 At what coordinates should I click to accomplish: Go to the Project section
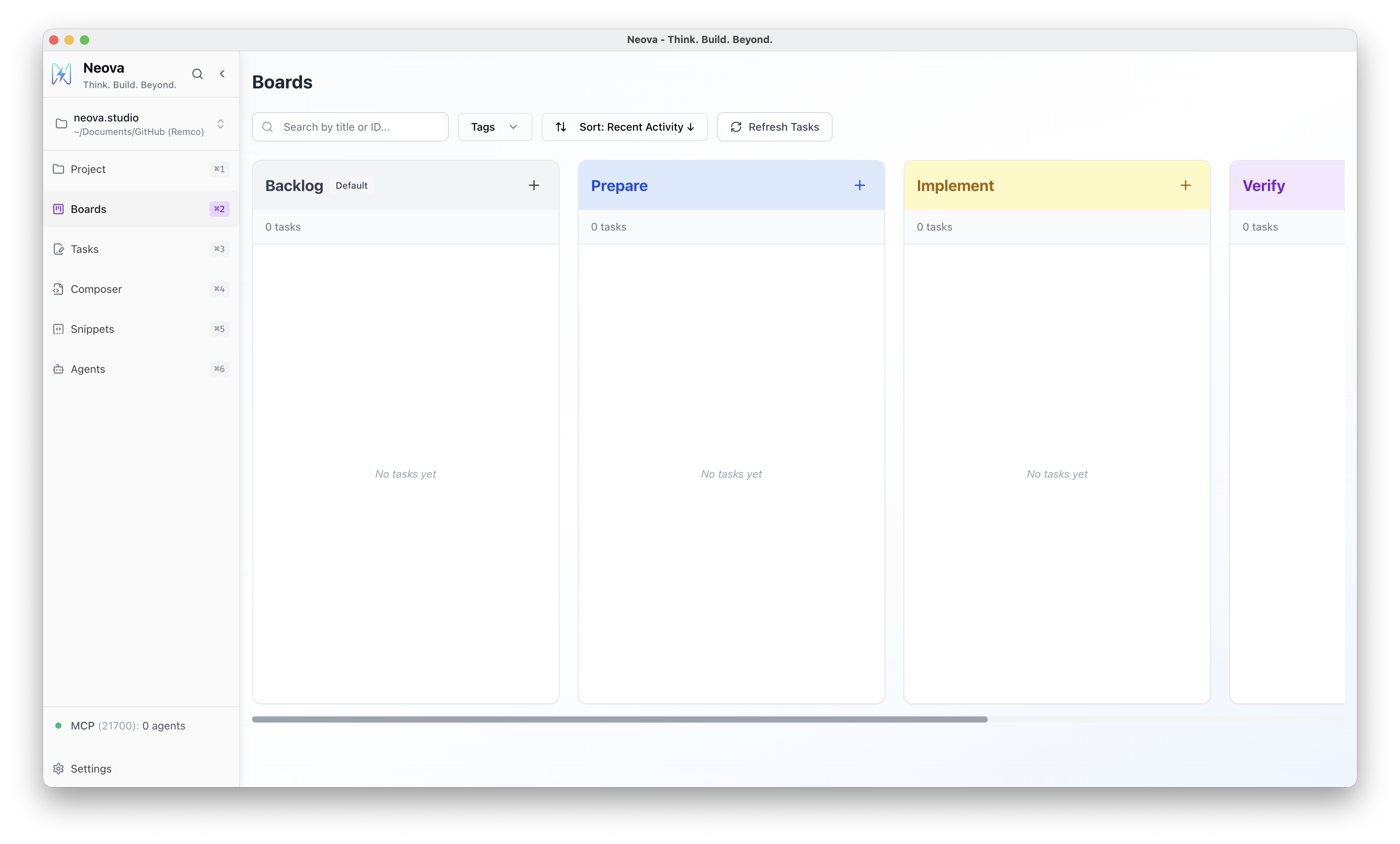point(88,169)
